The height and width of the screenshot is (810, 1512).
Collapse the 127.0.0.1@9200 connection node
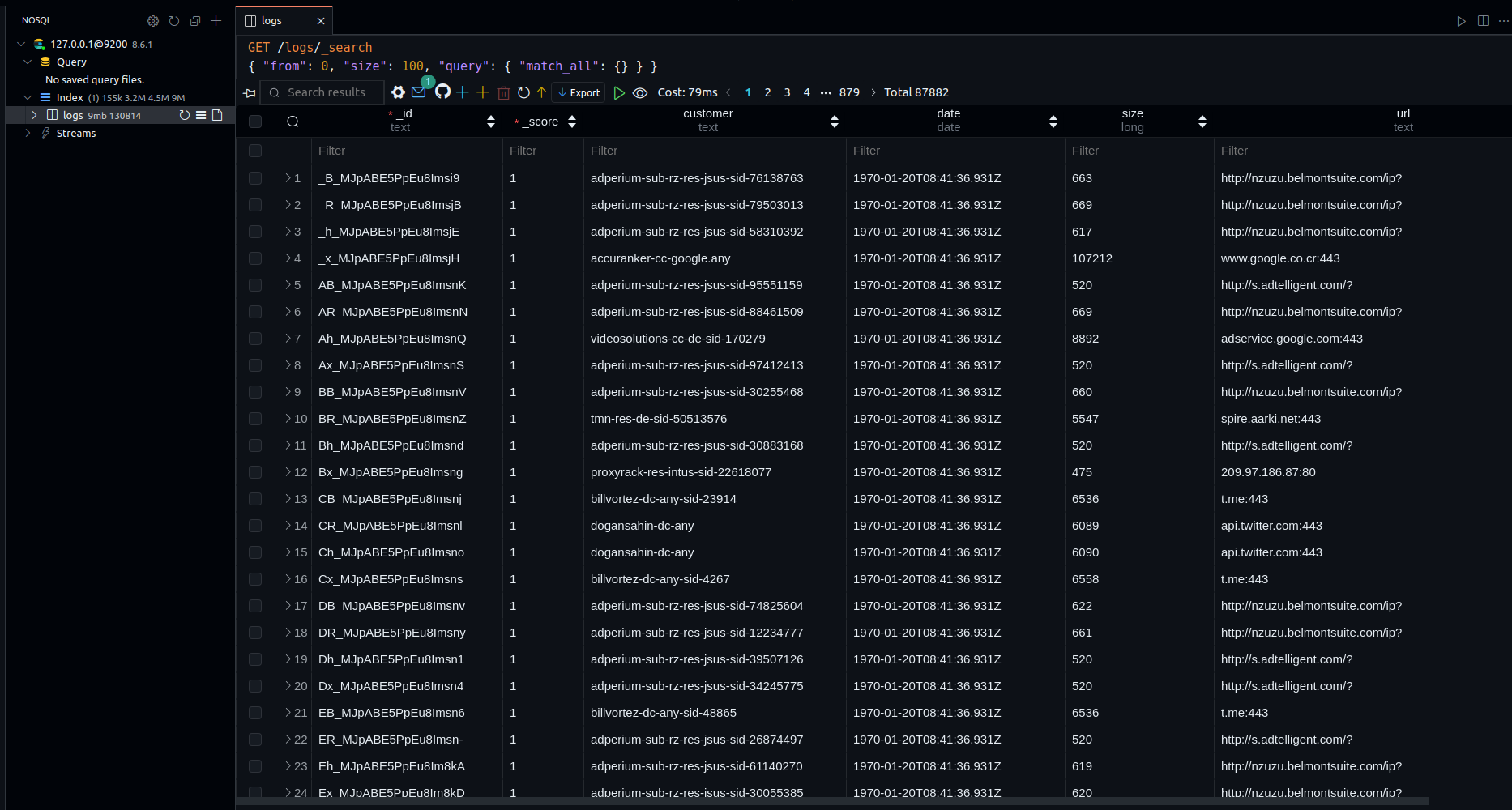tap(21, 44)
